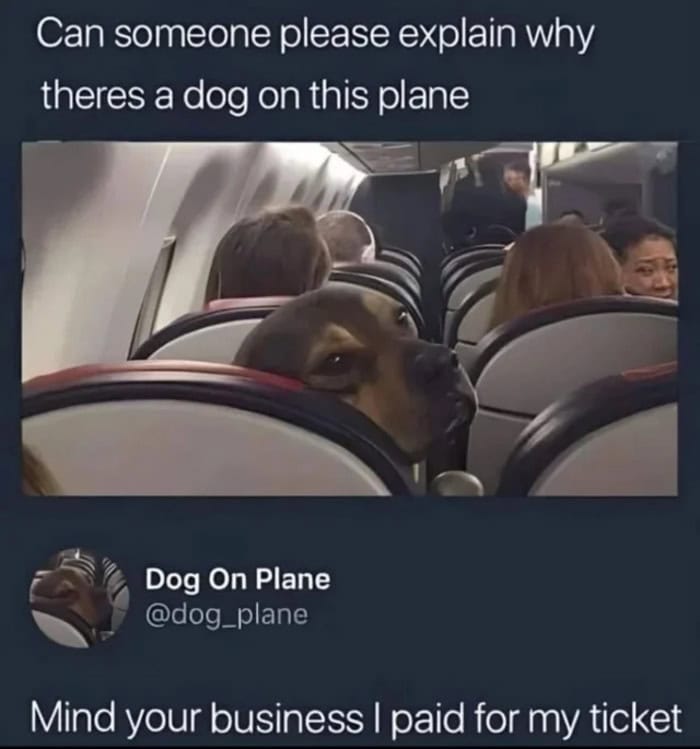Open the airplane cabin photo attachment
The image size is (700, 749).
[350, 319]
